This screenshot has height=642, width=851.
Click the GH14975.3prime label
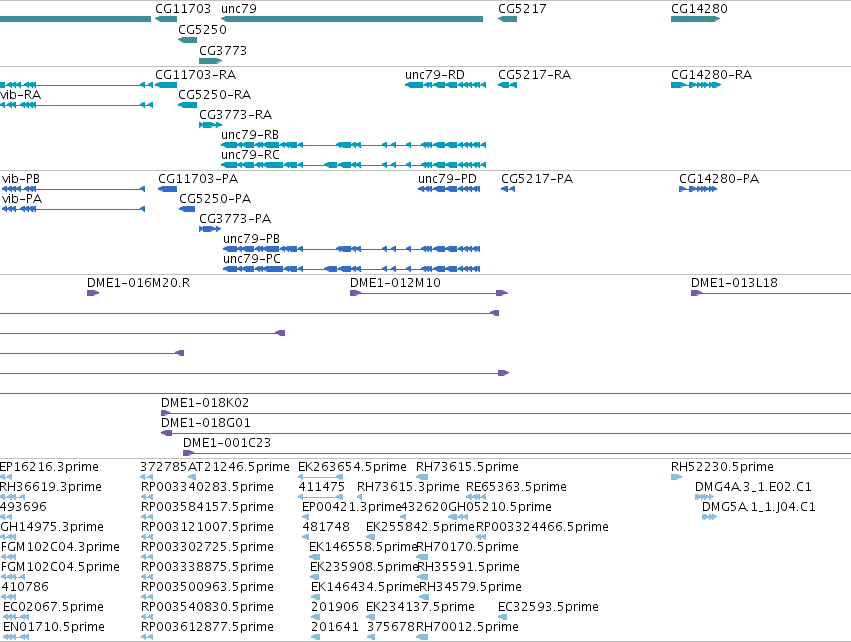52,527
